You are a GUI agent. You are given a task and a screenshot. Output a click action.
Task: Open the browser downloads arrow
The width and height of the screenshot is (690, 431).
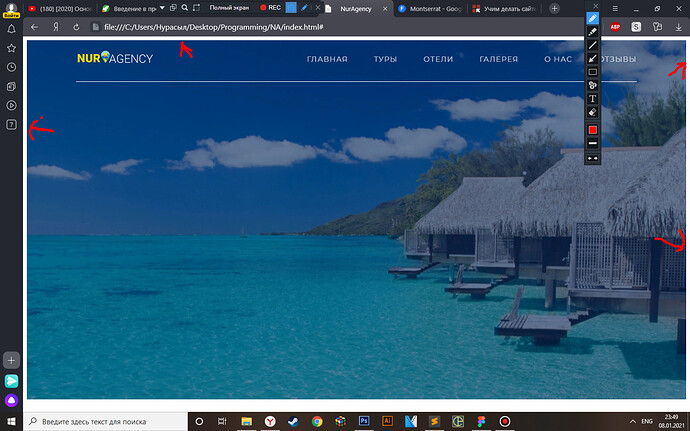679,27
